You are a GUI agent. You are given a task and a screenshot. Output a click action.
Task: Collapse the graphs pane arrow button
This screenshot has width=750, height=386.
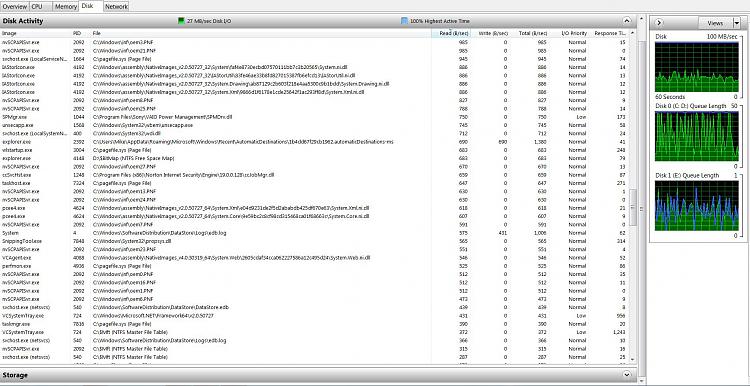coord(659,22)
